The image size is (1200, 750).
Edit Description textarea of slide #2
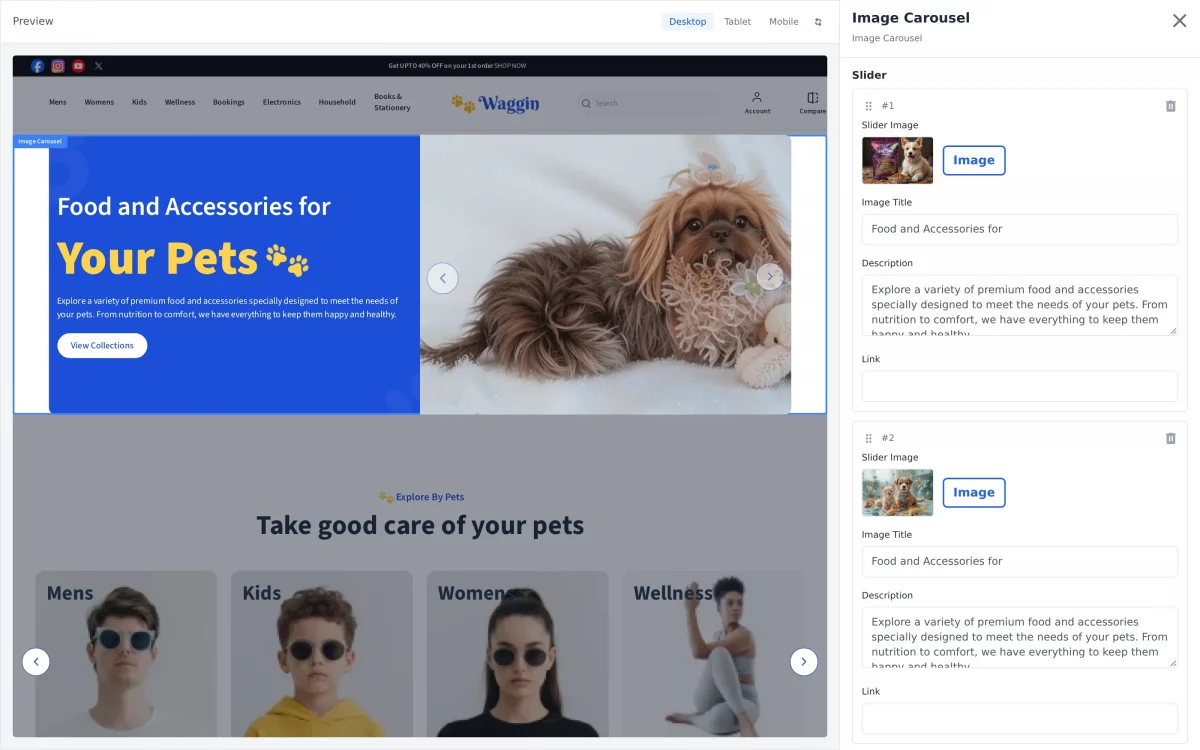[x=1020, y=637]
